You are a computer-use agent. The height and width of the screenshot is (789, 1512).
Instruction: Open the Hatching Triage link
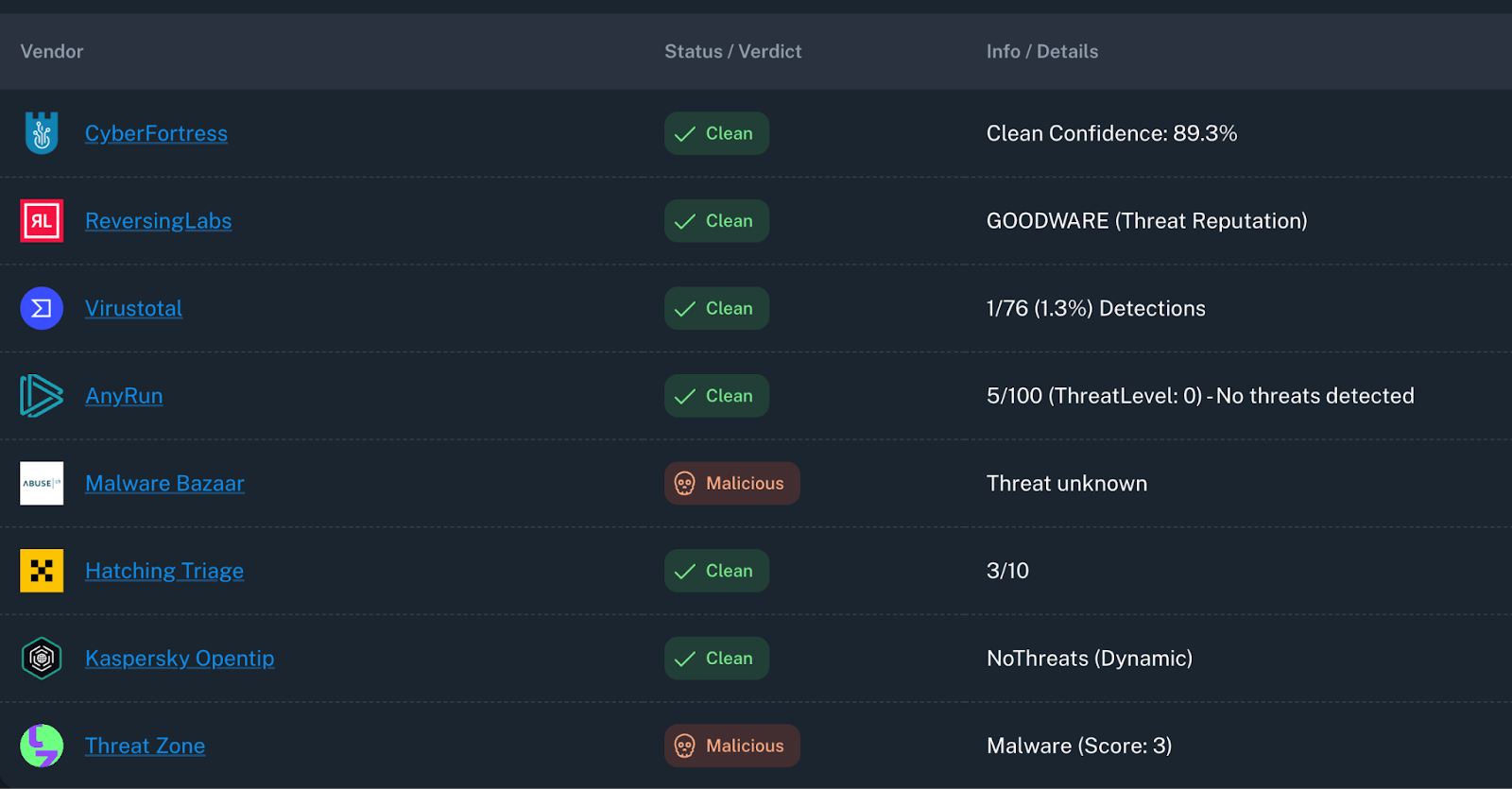[x=164, y=571]
